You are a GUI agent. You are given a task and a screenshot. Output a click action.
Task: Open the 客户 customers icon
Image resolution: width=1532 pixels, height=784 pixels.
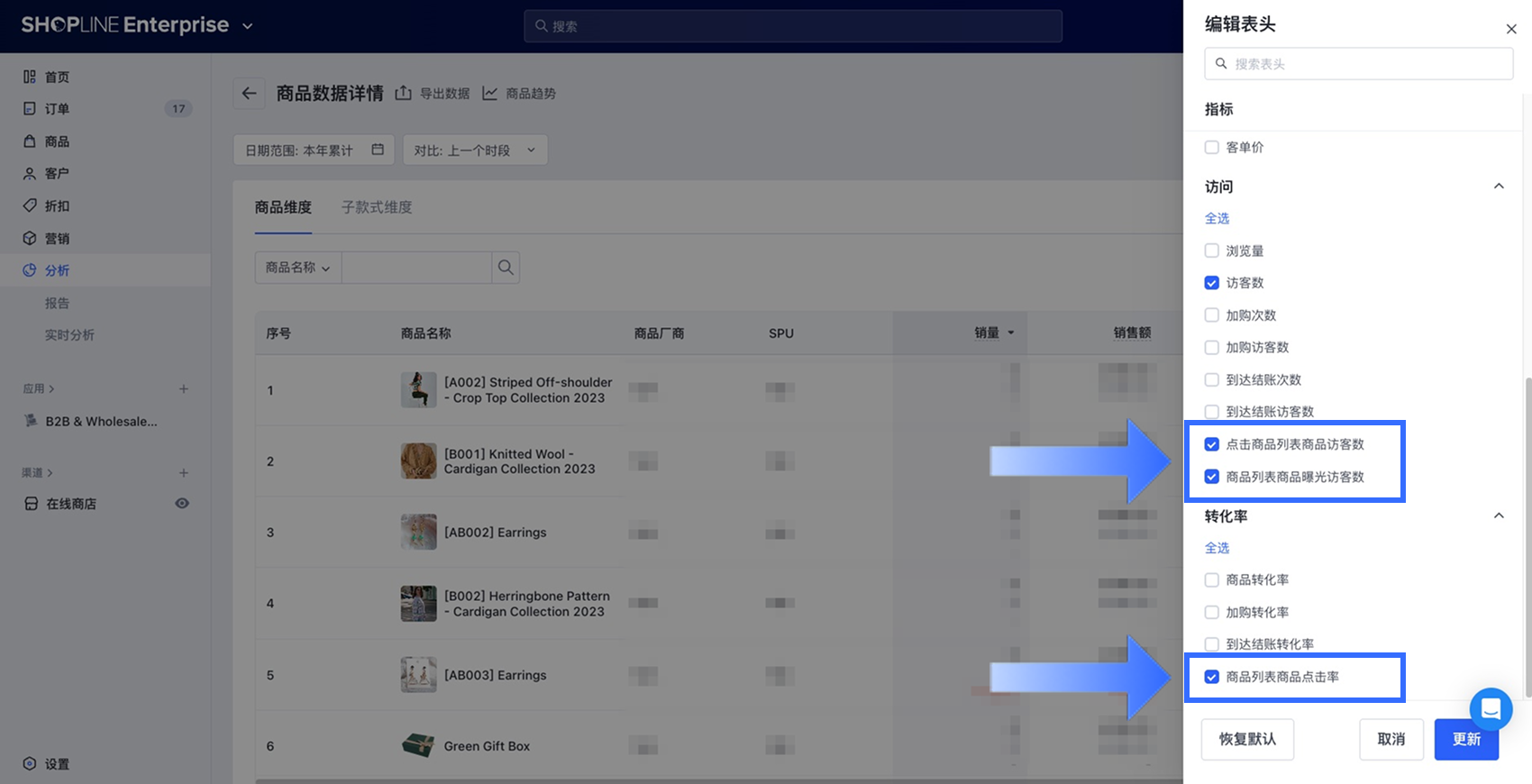point(30,173)
